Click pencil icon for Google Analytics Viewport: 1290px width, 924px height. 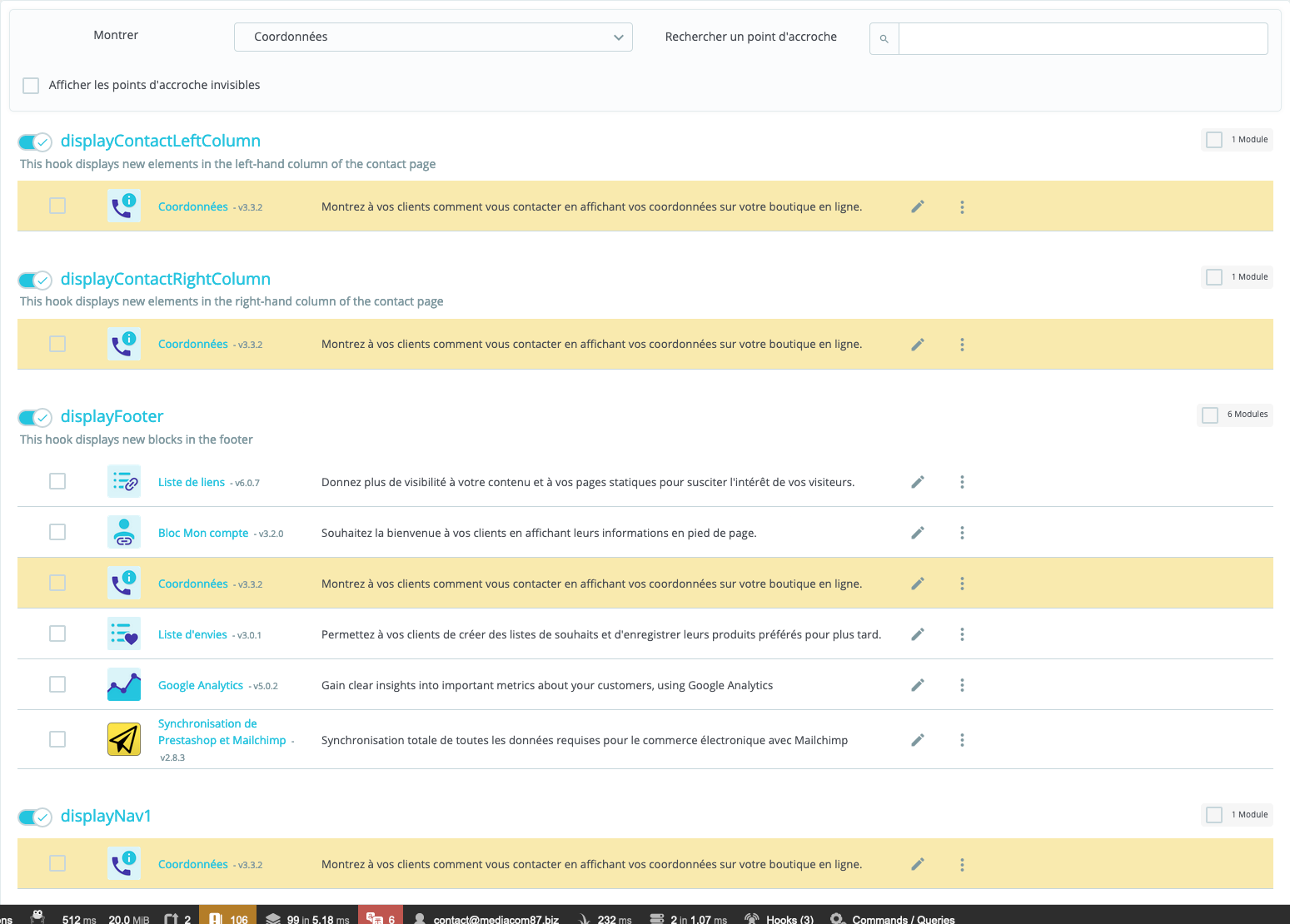click(x=918, y=685)
